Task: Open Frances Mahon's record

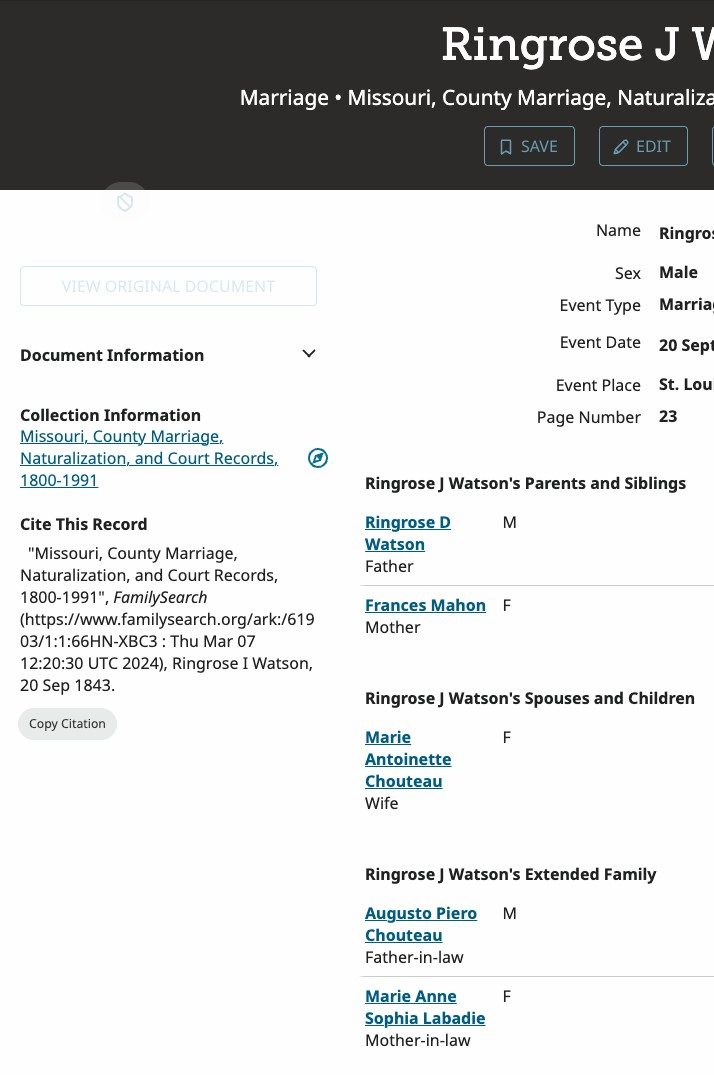Action: pos(425,605)
